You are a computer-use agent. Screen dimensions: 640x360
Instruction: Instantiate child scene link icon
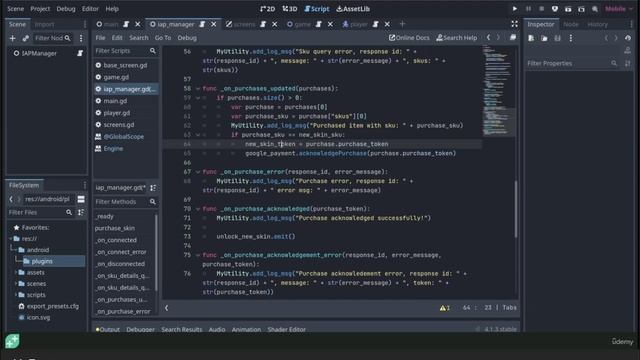coord(26,38)
